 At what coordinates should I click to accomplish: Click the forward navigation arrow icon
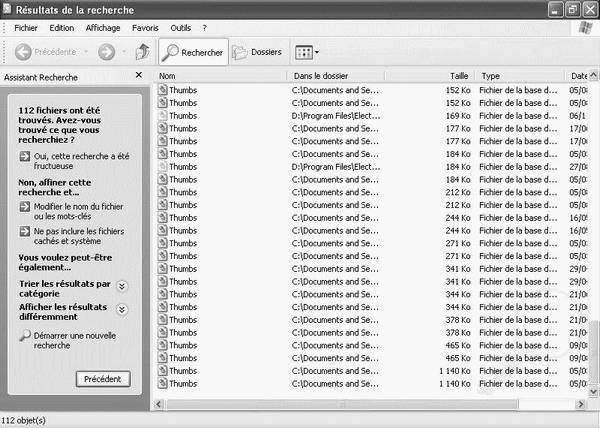coord(106,52)
